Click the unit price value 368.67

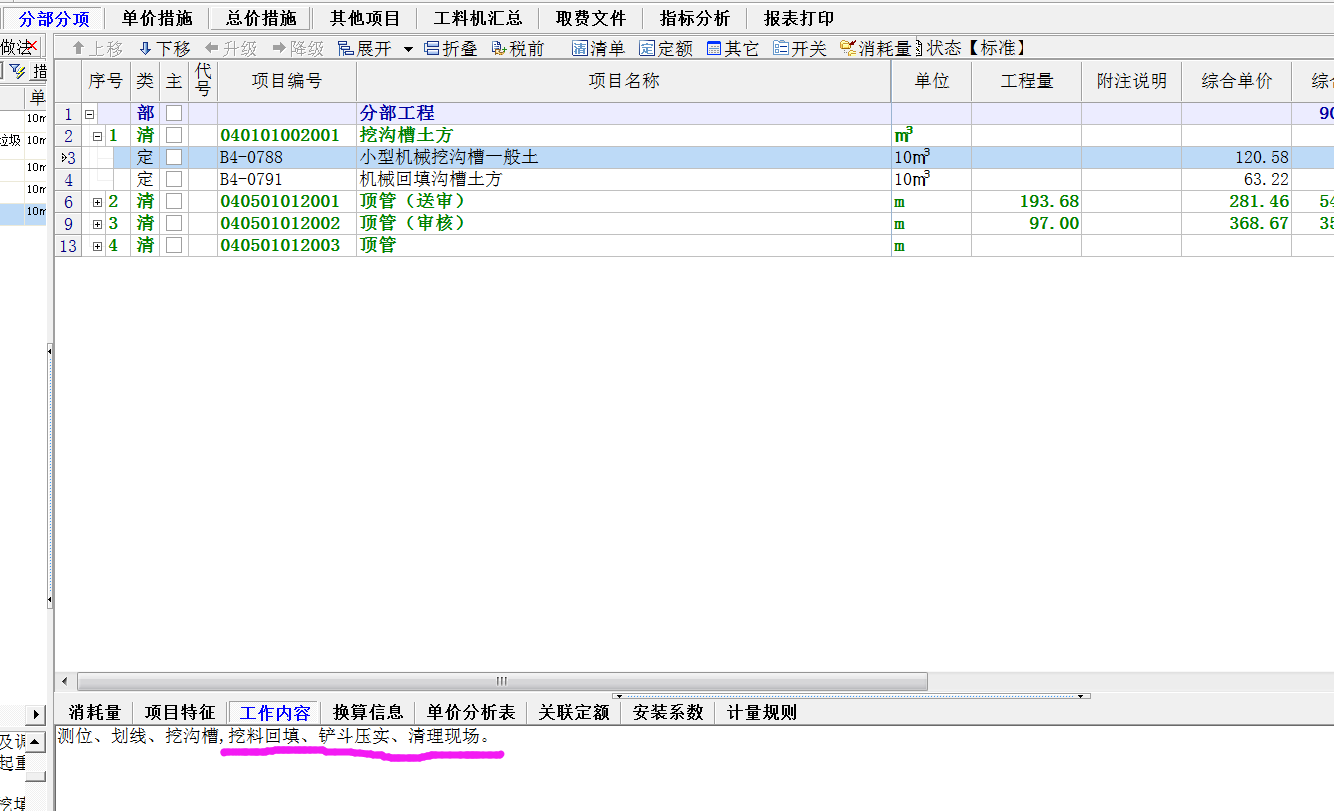pyautogui.click(x=1259, y=223)
